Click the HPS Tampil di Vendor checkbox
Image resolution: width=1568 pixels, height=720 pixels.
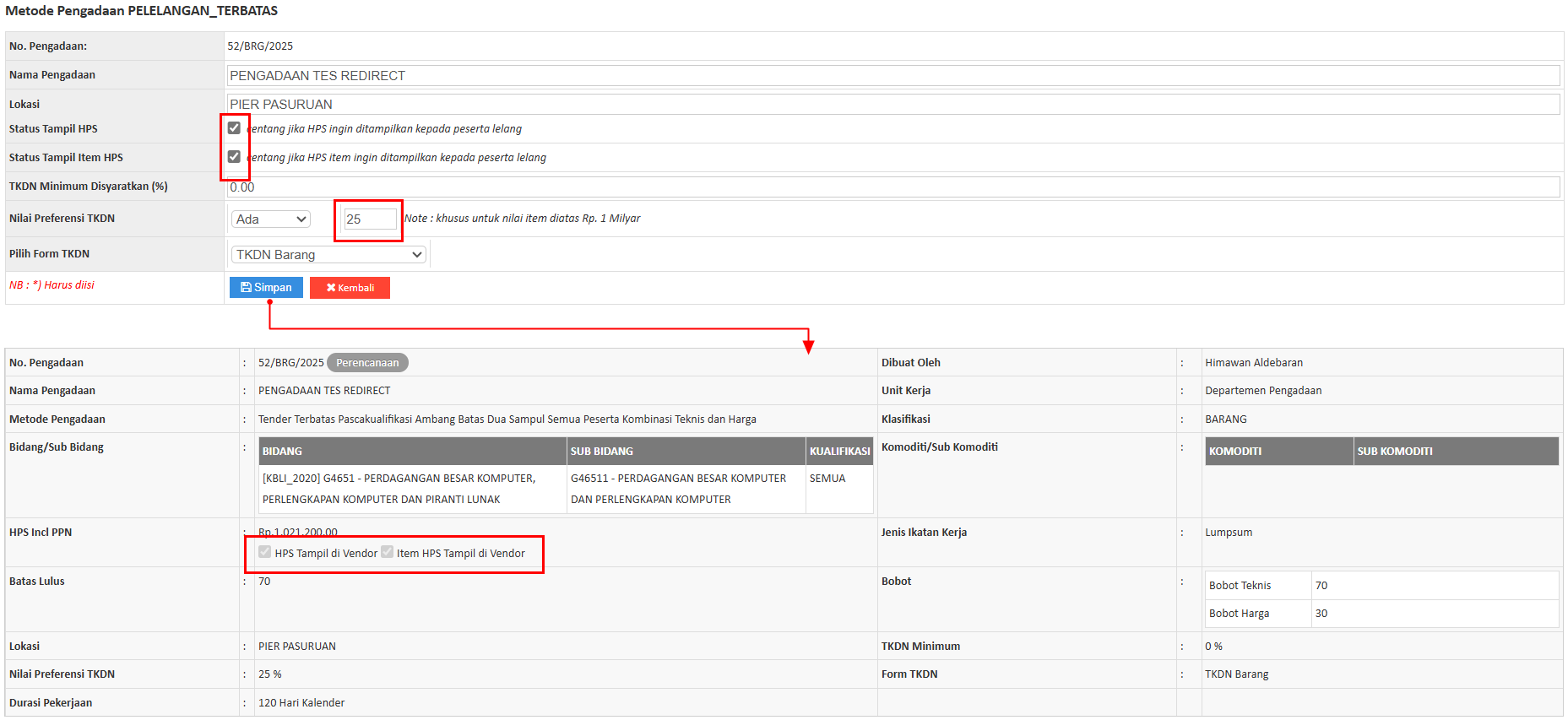point(265,552)
